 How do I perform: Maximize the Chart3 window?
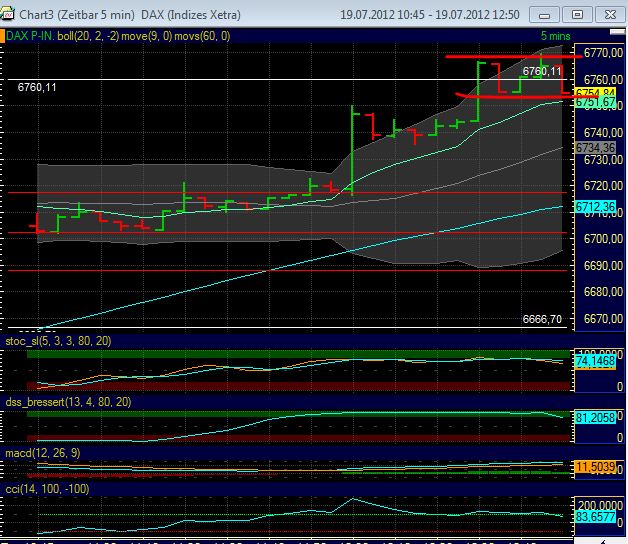pos(577,15)
